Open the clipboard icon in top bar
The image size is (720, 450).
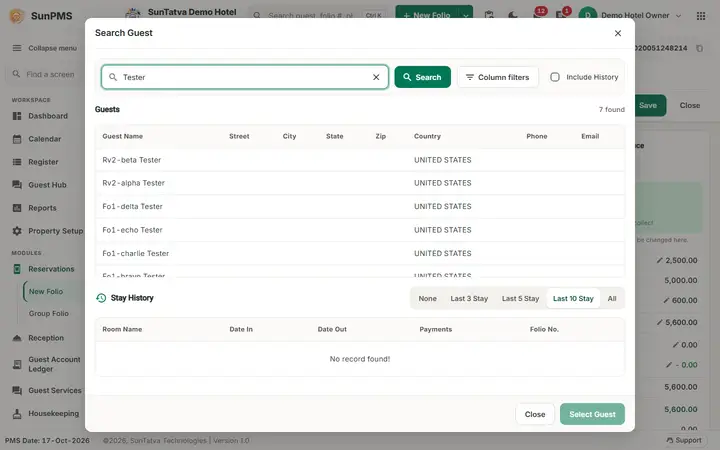[x=489, y=16]
